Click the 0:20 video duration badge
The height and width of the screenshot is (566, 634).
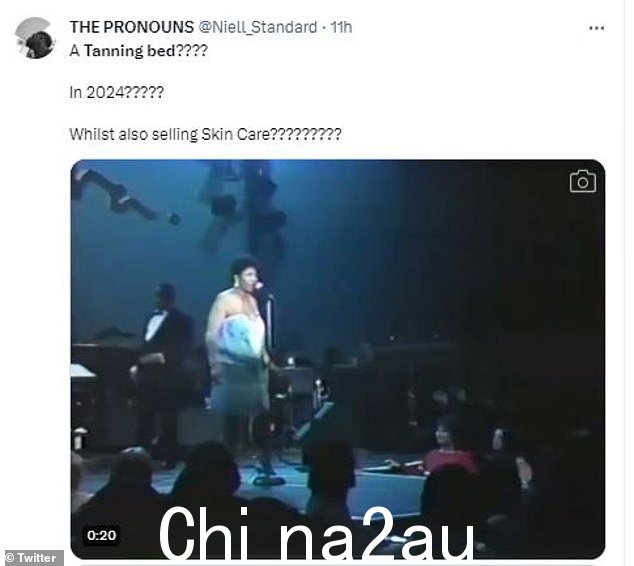pos(101,535)
